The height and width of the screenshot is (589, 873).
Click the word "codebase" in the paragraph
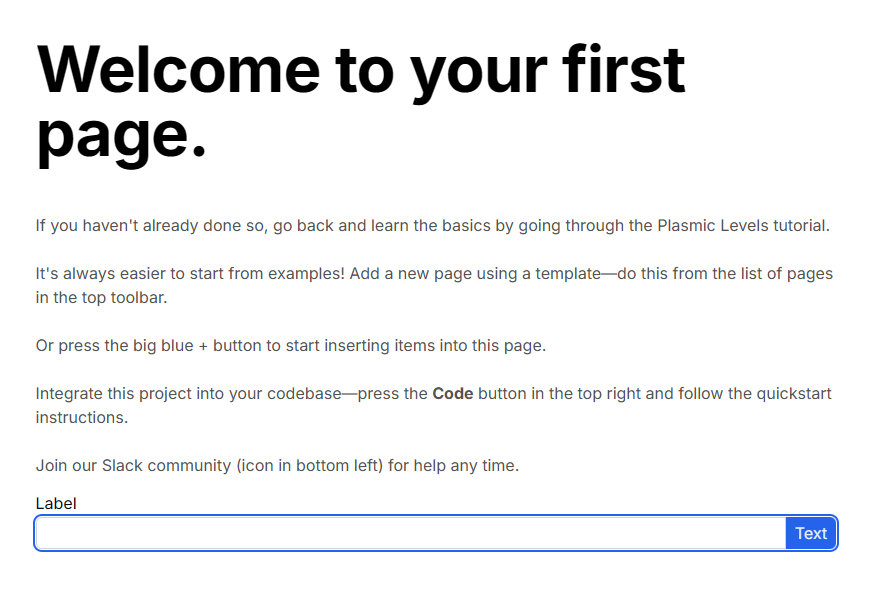coord(304,393)
